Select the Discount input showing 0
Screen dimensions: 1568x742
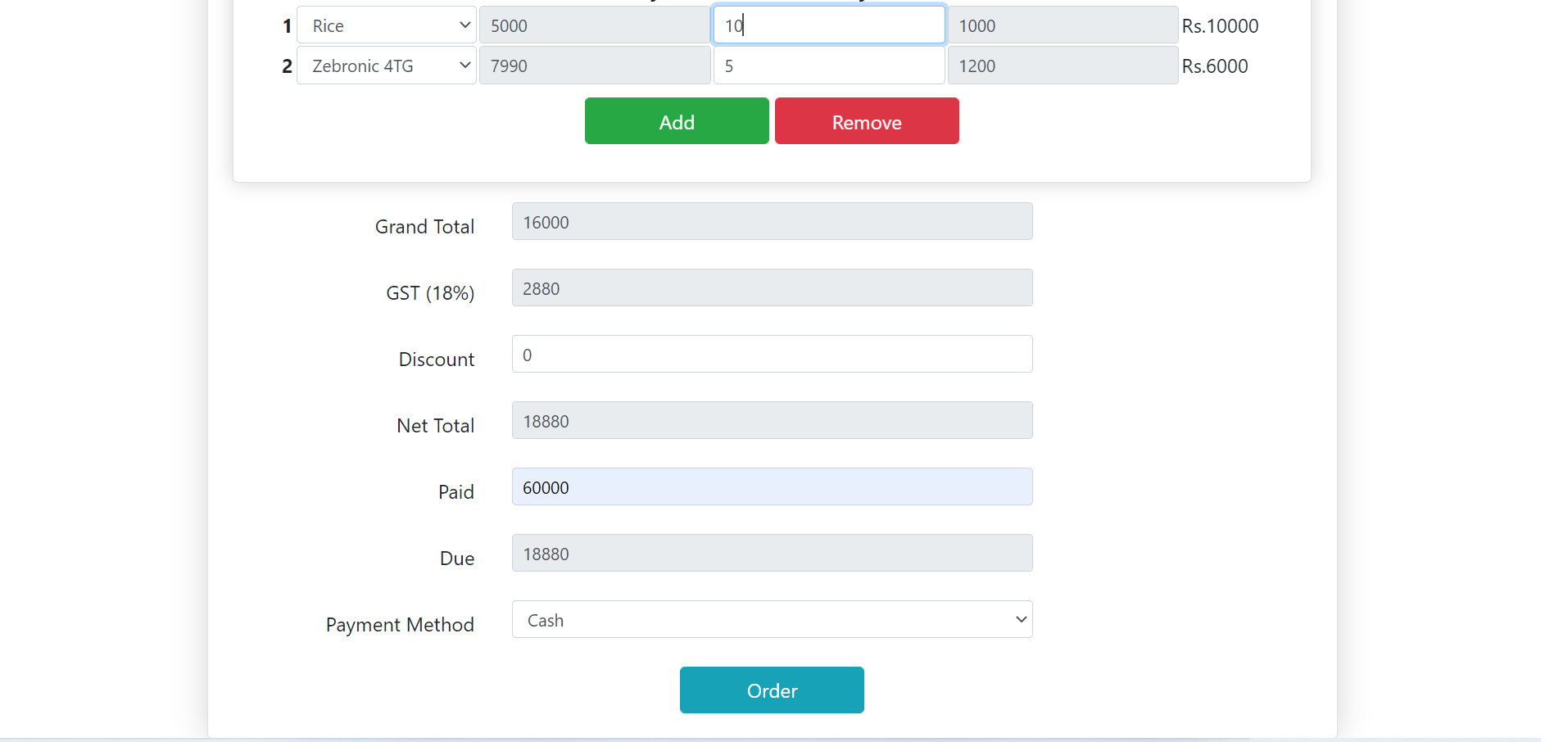coord(771,354)
